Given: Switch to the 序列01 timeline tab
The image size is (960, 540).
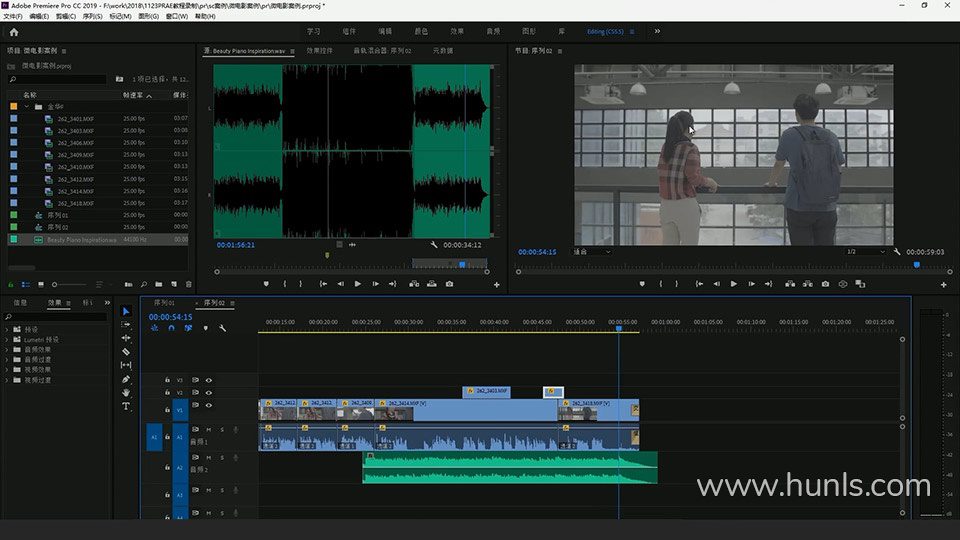Looking at the screenshot, I should pos(163,302).
